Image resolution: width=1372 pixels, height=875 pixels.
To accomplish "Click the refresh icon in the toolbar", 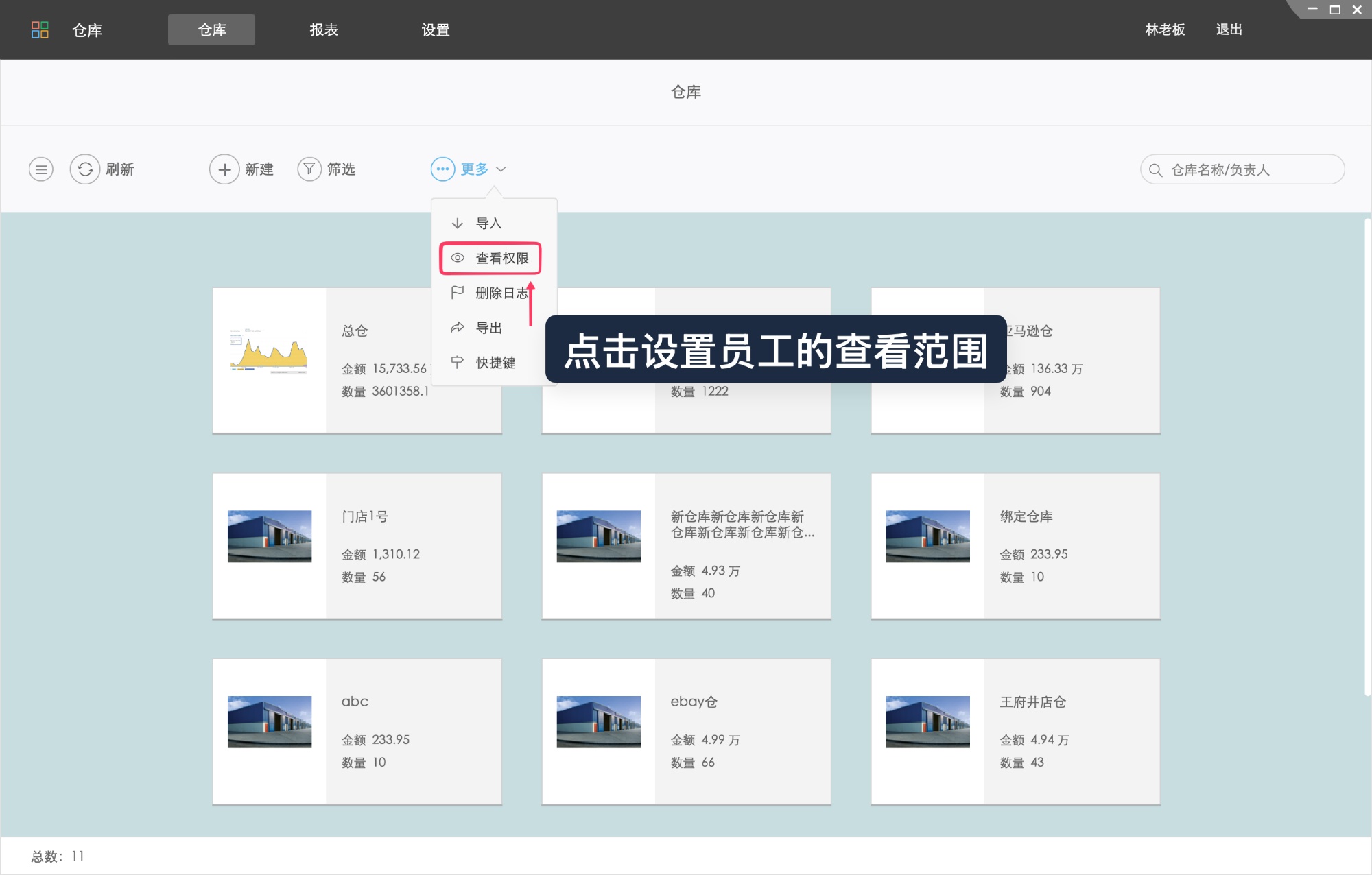I will click(x=85, y=169).
